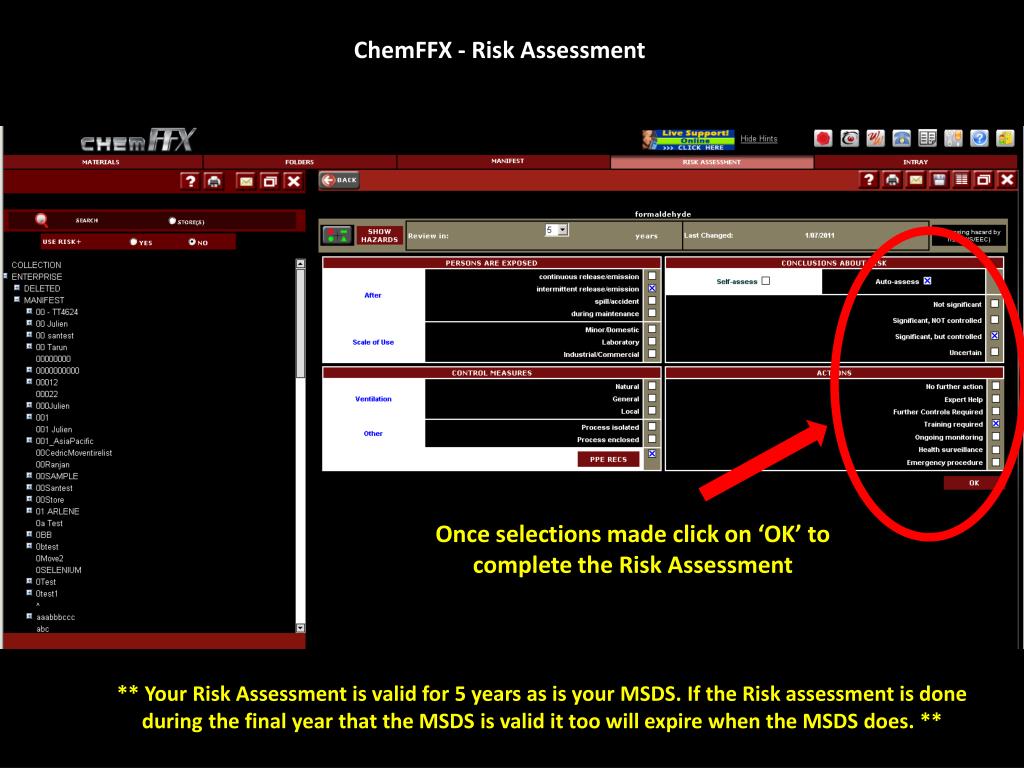Select the Risk Assessment tab
The image size is (1024, 768).
pos(712,161)
